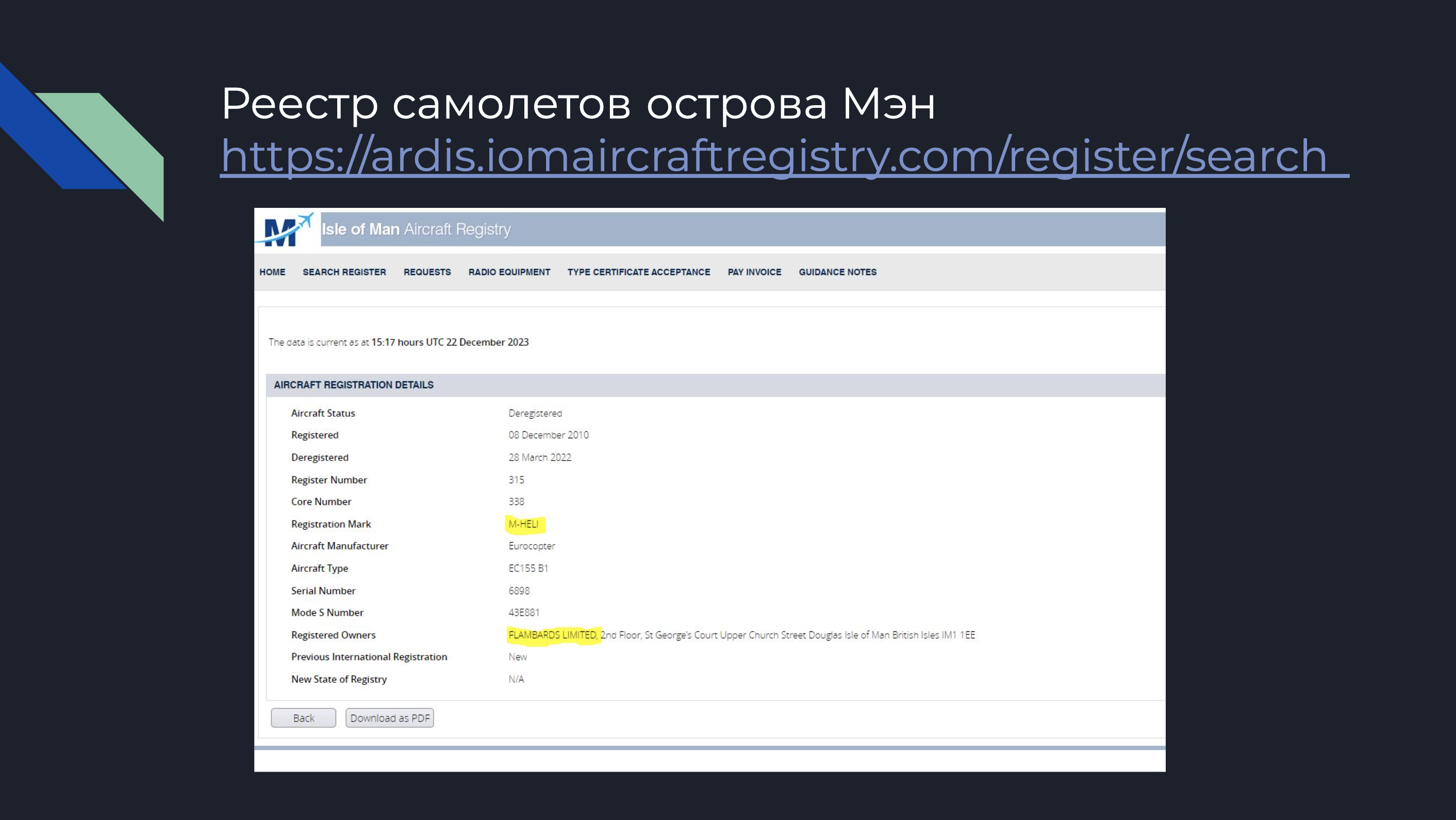Click the 'Register Number' label
Viewport: 1456px width, 820px height.
click(x=329, y=480)
